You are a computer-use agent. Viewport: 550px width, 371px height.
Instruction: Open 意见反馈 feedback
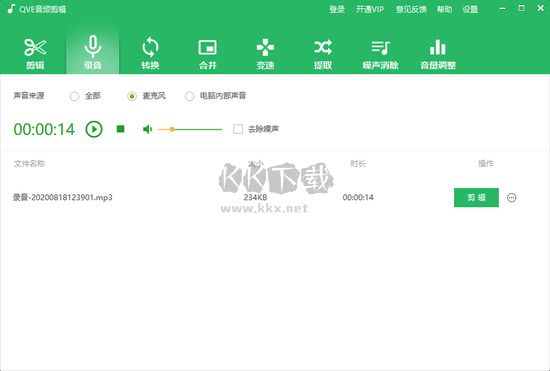(411, 9)
